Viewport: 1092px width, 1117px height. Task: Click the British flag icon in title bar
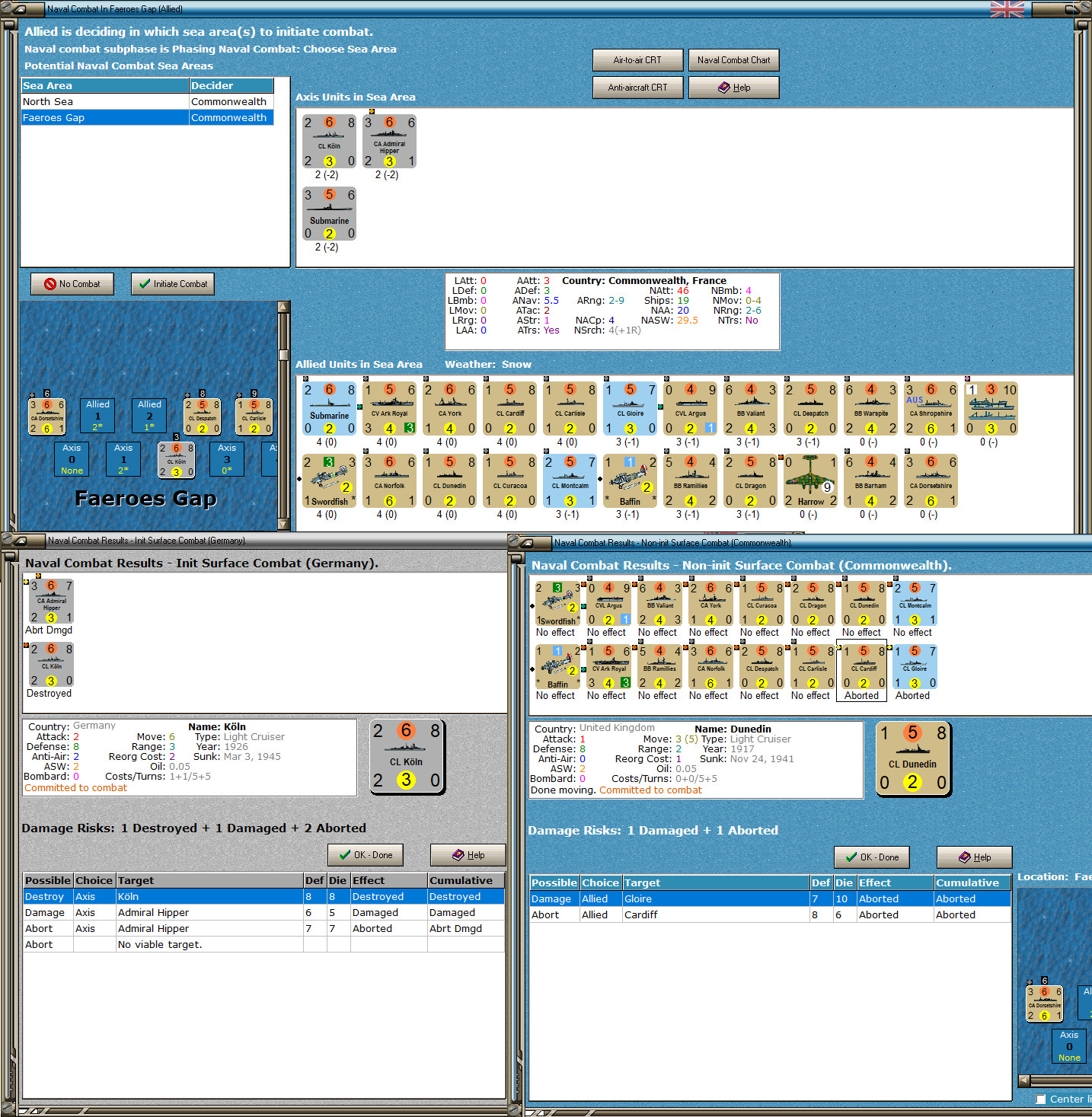tap(1007, 9)
